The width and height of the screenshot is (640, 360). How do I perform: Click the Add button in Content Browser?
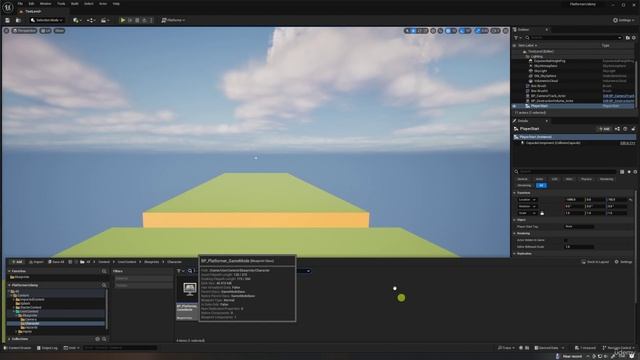pos(17,262)
